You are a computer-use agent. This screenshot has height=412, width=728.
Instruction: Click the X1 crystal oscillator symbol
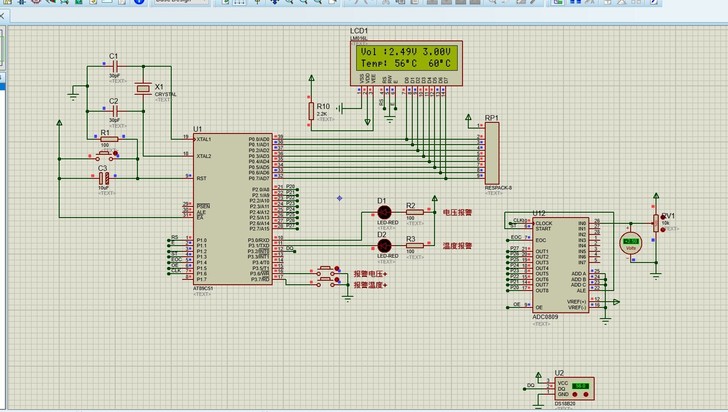point(143,89)
